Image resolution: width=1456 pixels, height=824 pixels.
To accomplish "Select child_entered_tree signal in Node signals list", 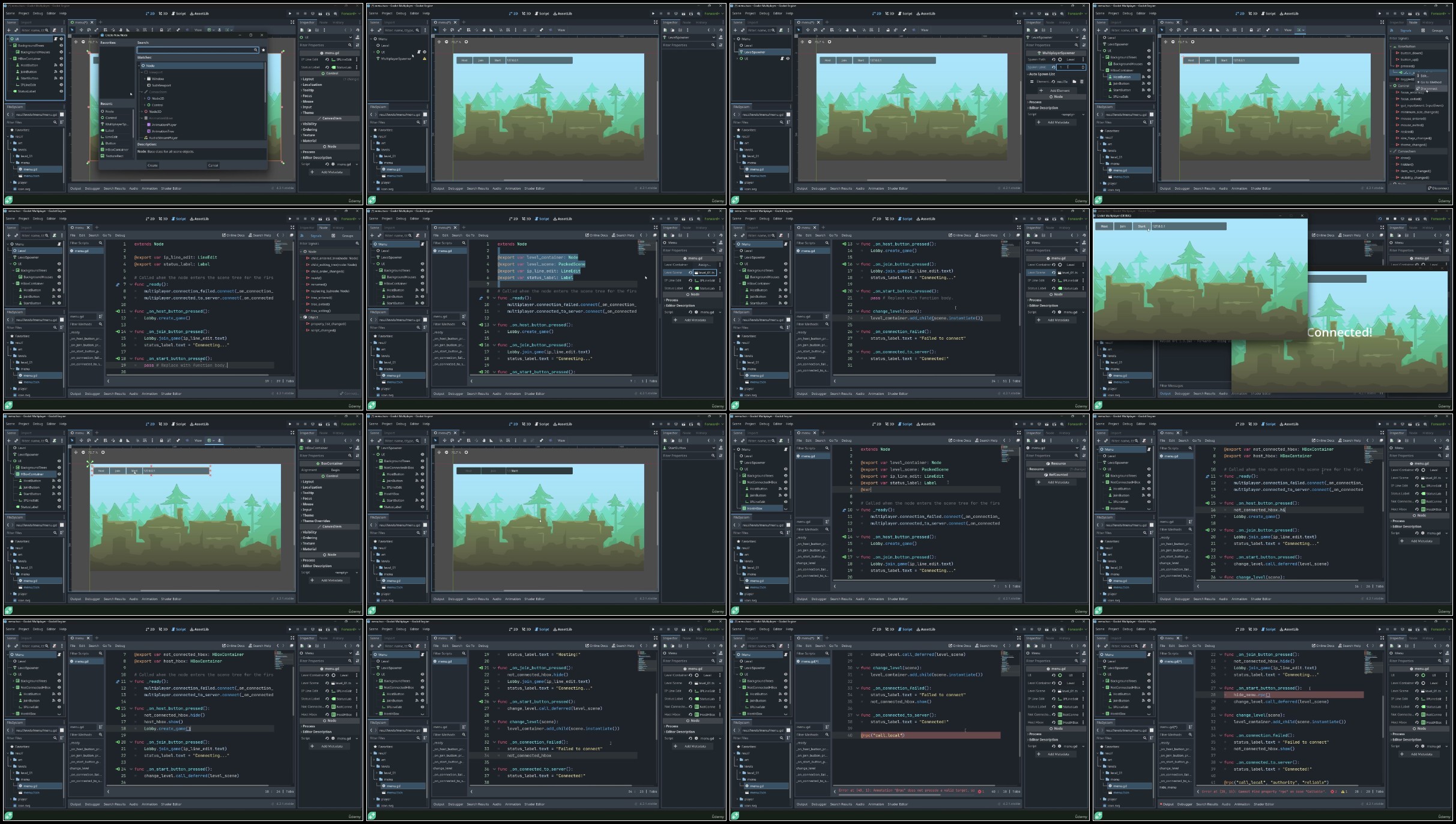I will coord(333,258).
